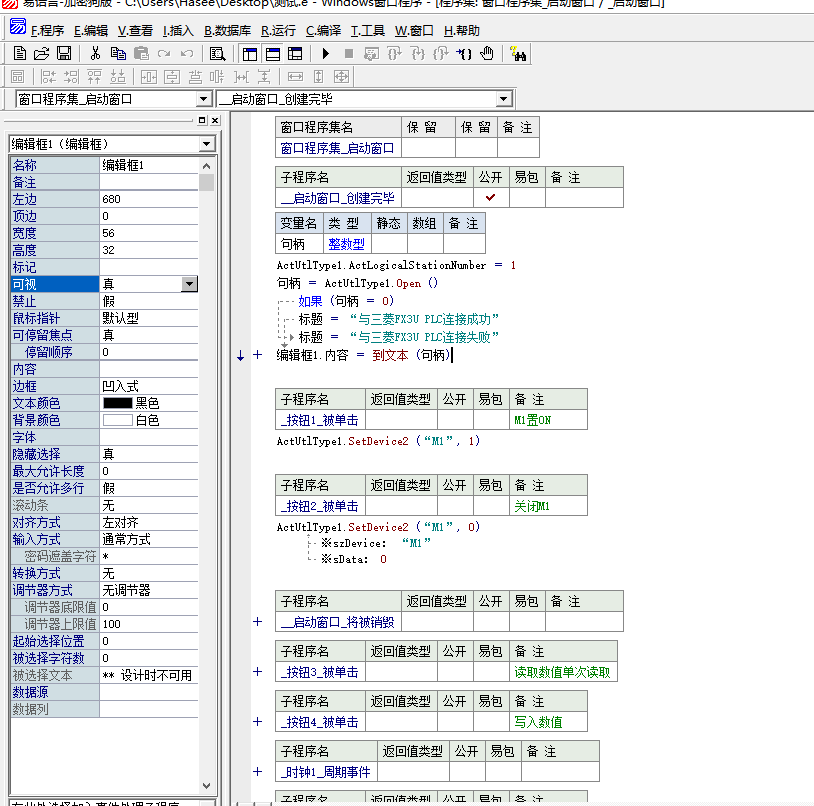Screen dimensions: 814x806
Task: Toggle the 公开 checkmark for __启动窗口_创建完毕
Action: pos(490,198)
